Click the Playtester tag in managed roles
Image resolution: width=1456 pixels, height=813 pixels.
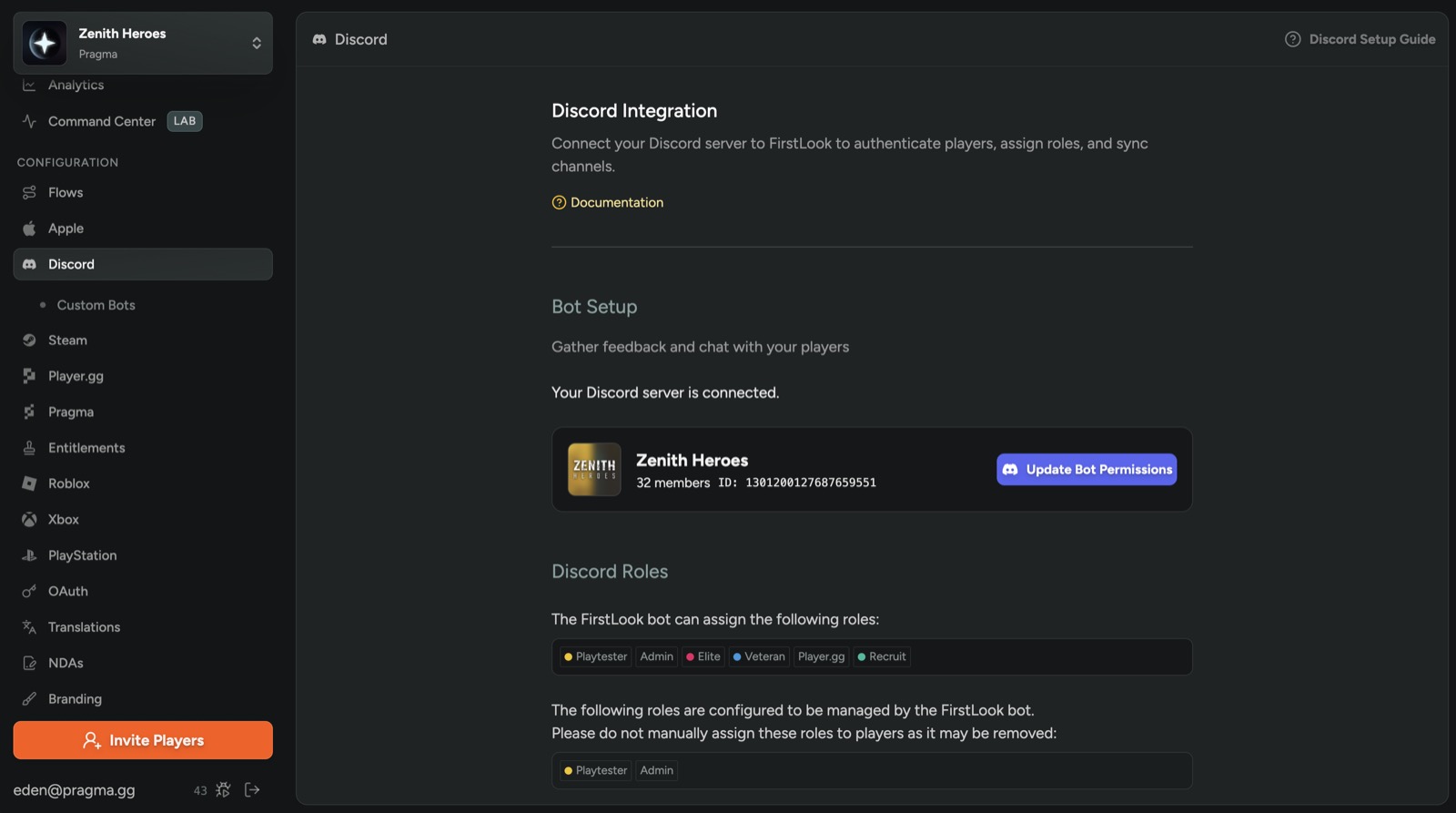click(x=595, y=770)
